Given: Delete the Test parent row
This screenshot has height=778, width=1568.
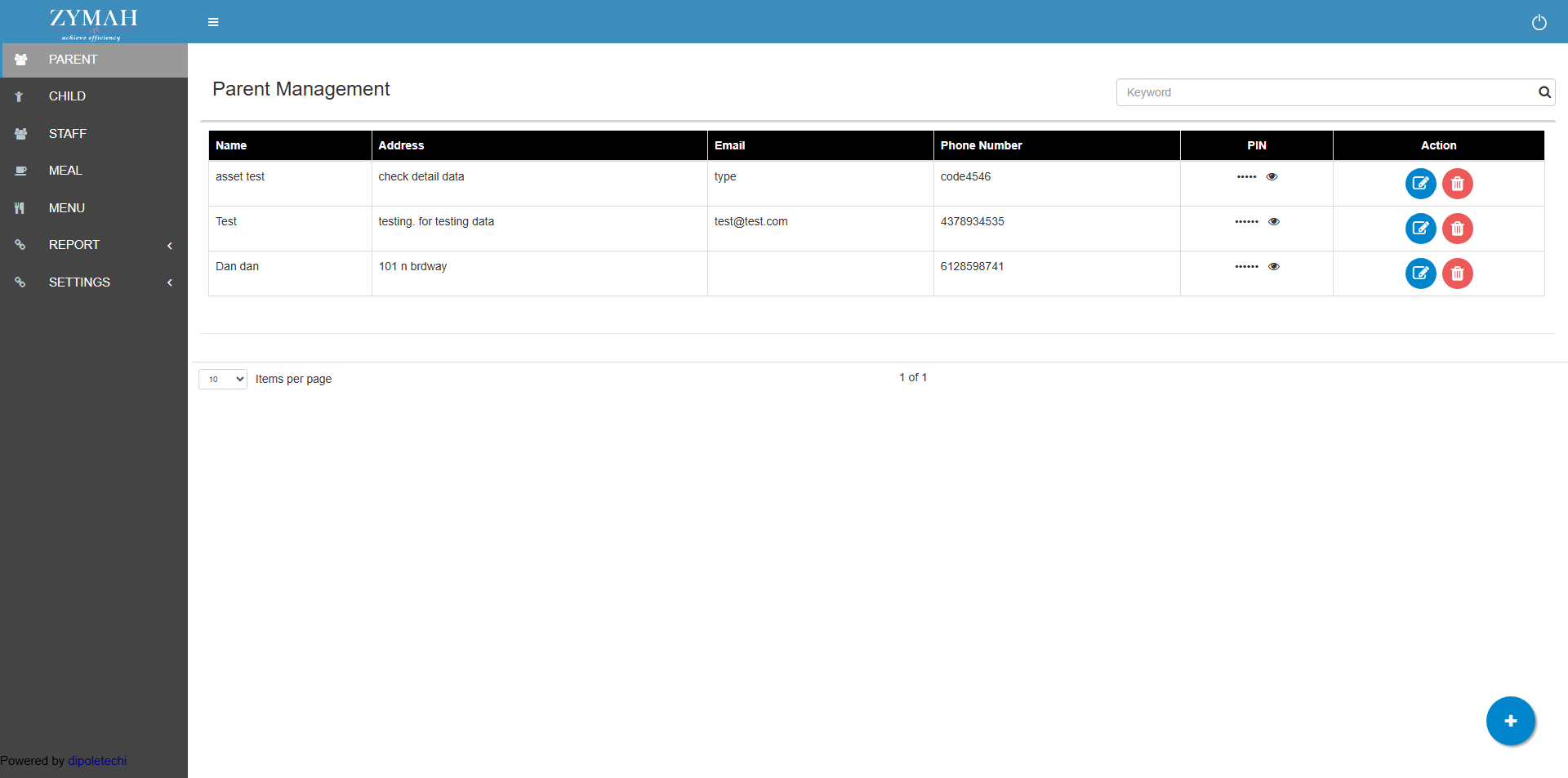Looking at the screenshot, I should 1457,229.
